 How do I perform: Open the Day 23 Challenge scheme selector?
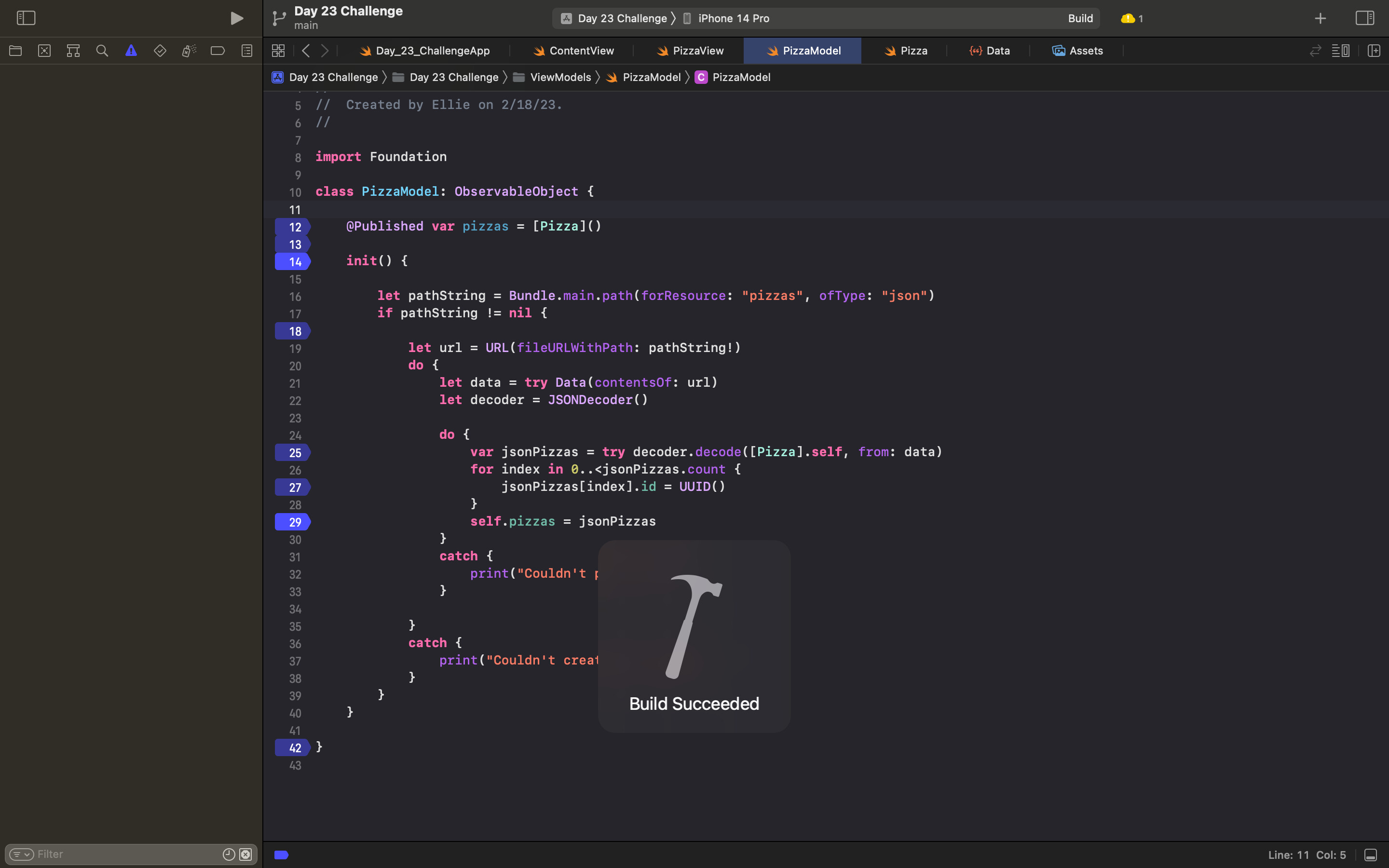coord(622,18)
